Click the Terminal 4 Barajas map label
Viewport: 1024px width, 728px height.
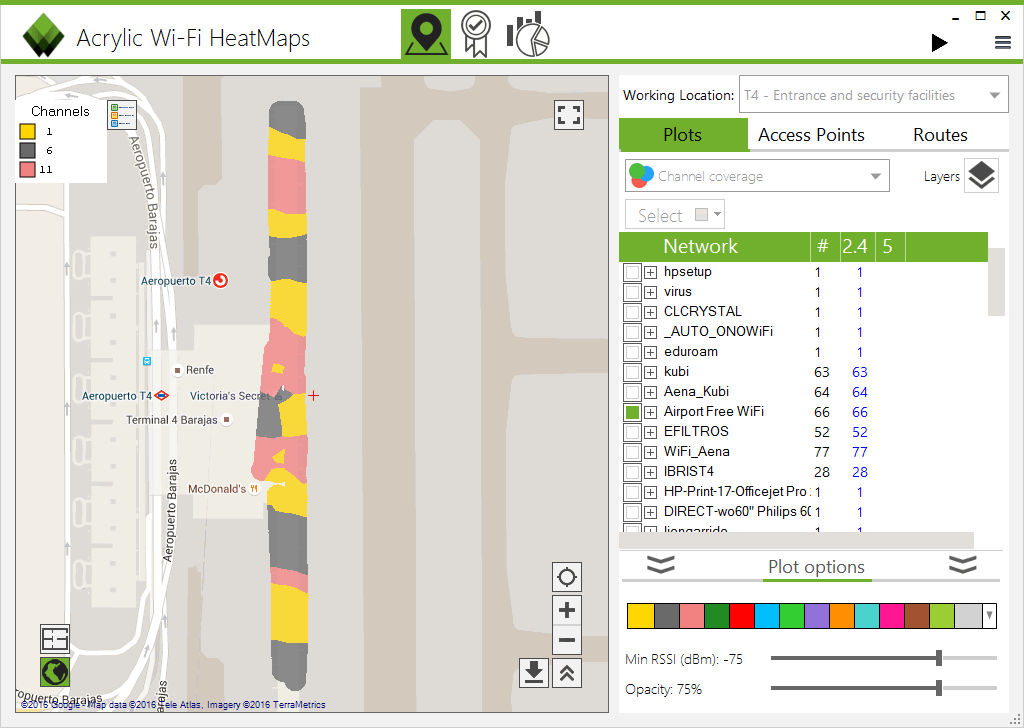[x=172, y=420]
